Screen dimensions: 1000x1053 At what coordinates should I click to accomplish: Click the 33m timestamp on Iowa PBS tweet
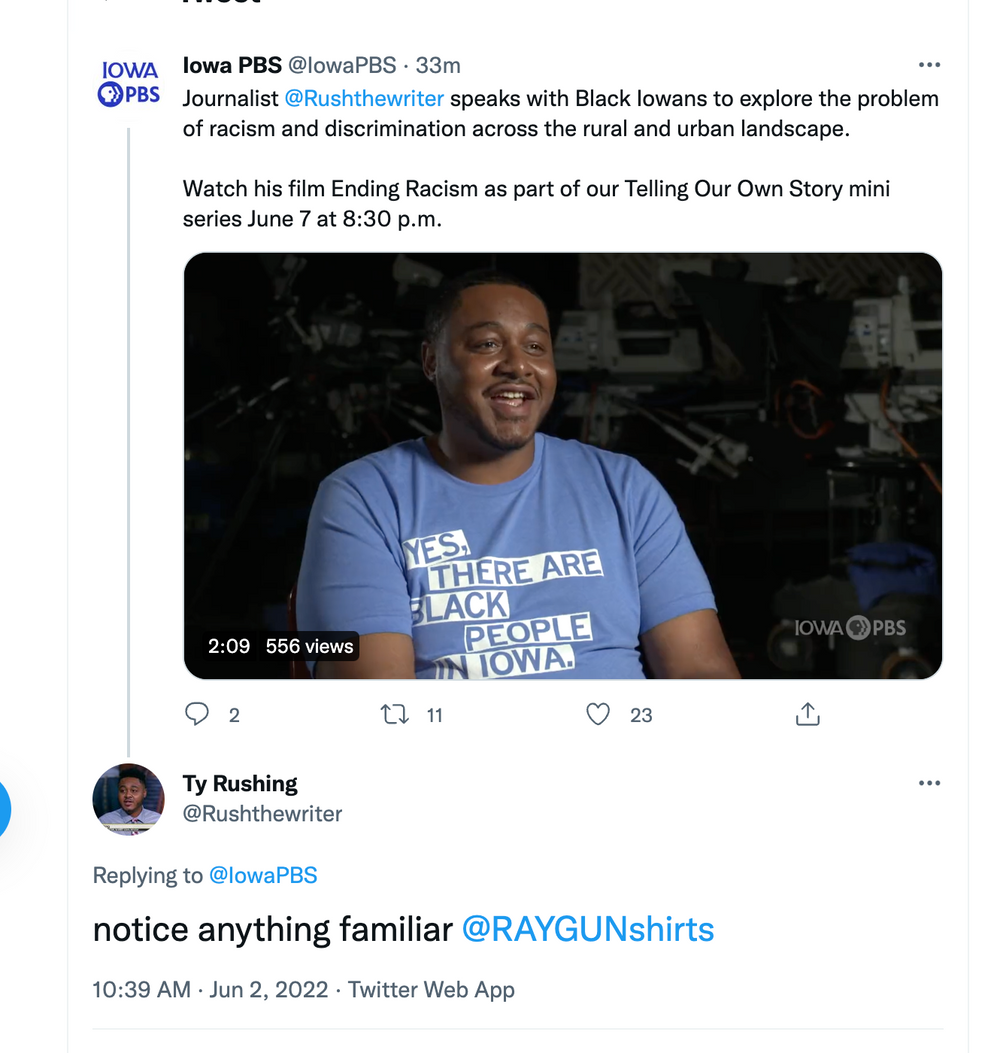[438, 66]
